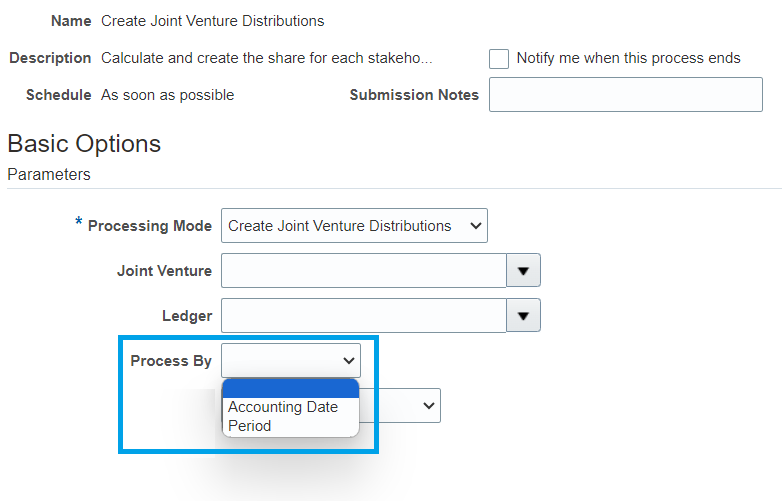Choose Period from the Process By list
The image size is (782, 501).
click(249, 426)
